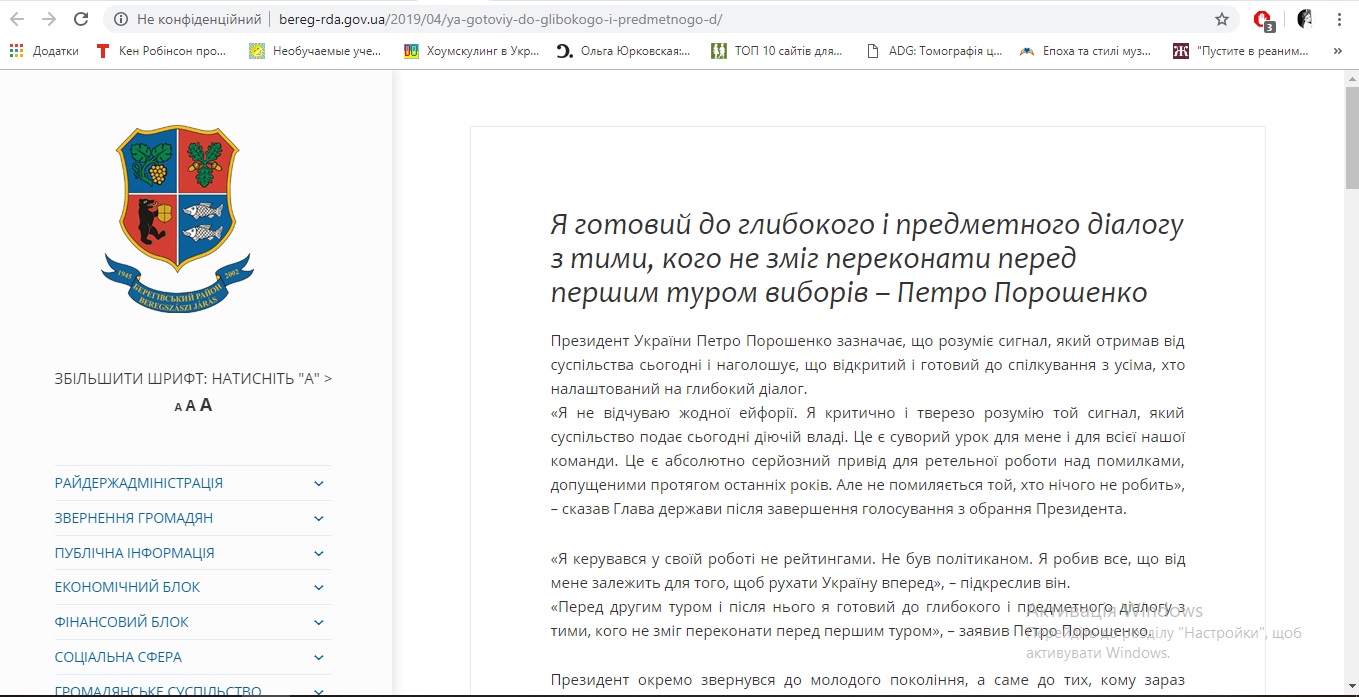Image resolution: width=1359 pixels, height=697 pixels.
Task: Go forward one page in the browser
Action: (49, 19)
